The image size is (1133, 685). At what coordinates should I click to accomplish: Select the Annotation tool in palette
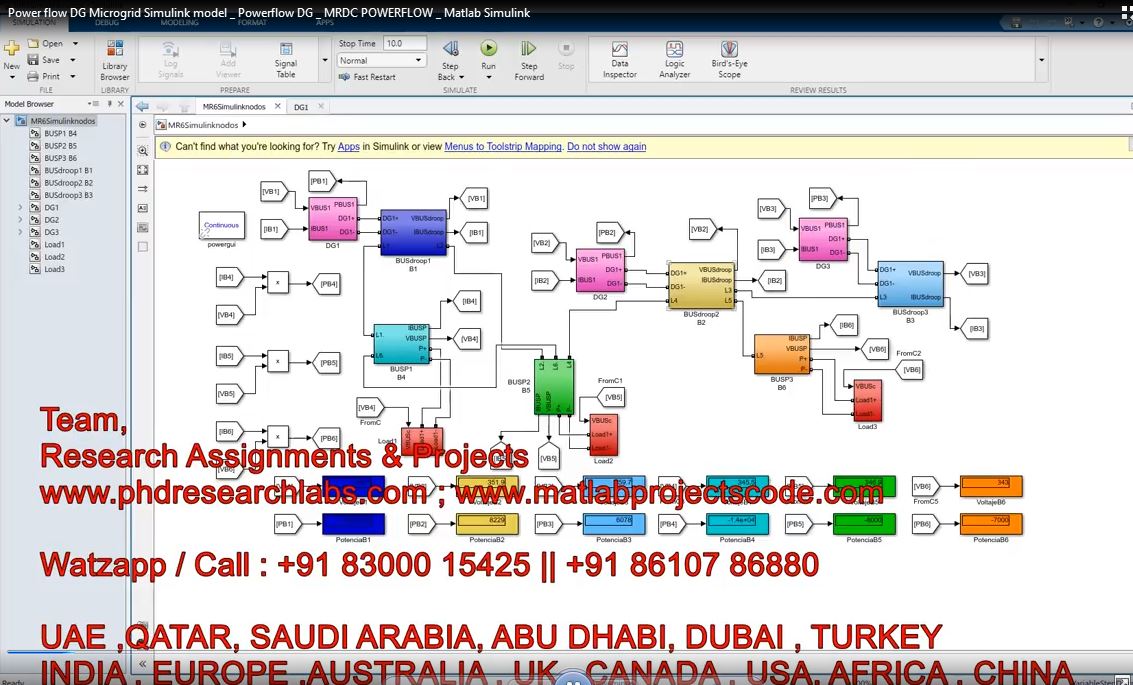pos(142,208)
